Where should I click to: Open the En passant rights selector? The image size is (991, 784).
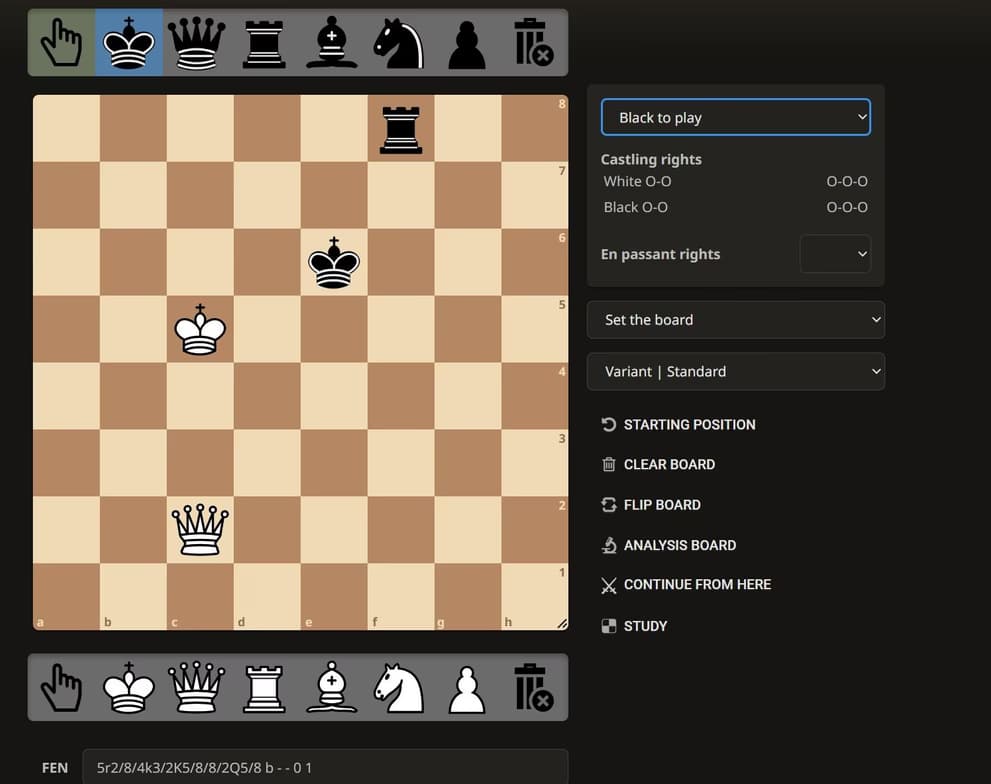(x=835, y=254)
